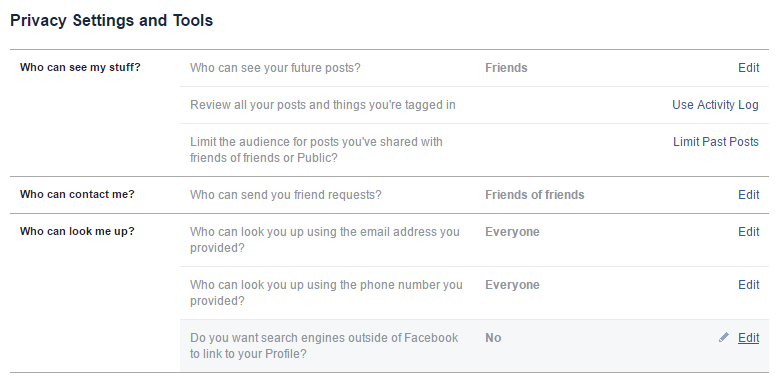Edit who can send you friend requests

[x=748, y=195]
